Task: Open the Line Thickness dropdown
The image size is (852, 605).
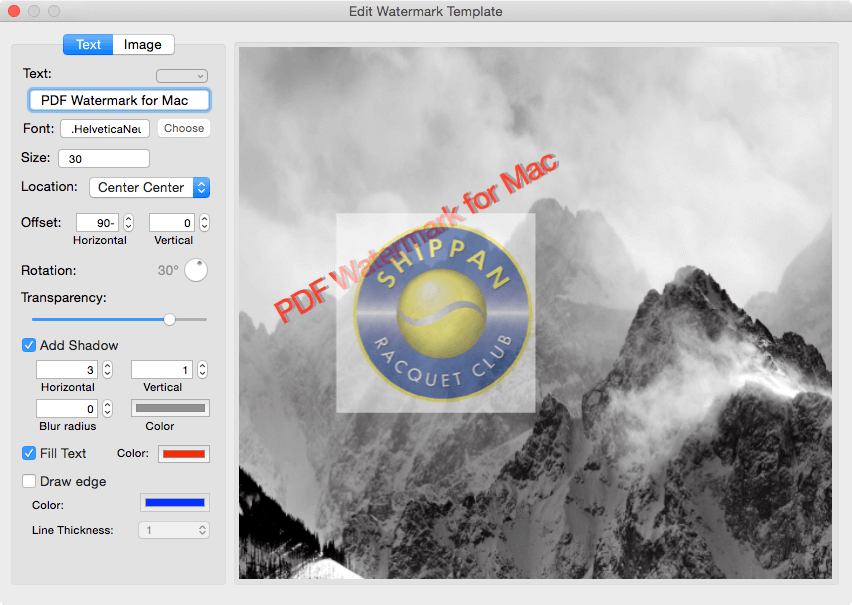Action: 174,530
